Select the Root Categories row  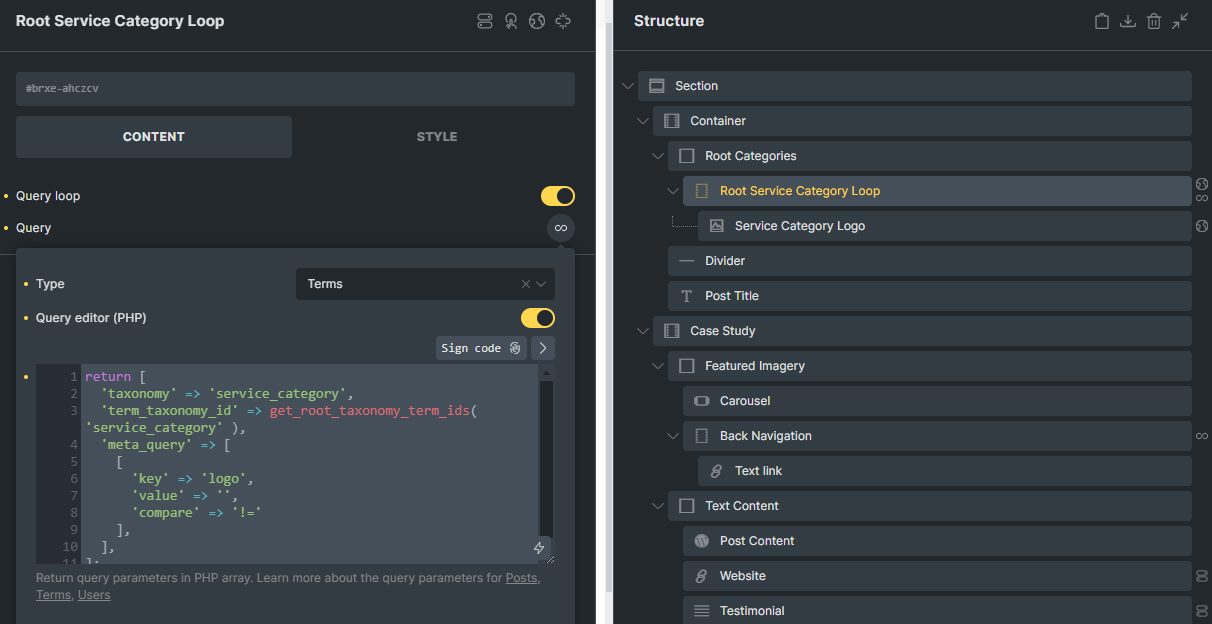[x=930, y=156]
